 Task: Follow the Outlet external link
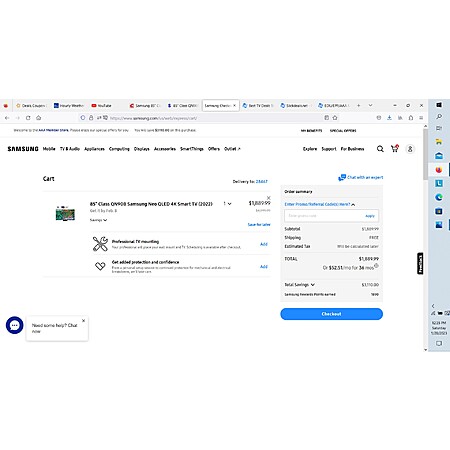pyautogui.click(x=232, y=149)
